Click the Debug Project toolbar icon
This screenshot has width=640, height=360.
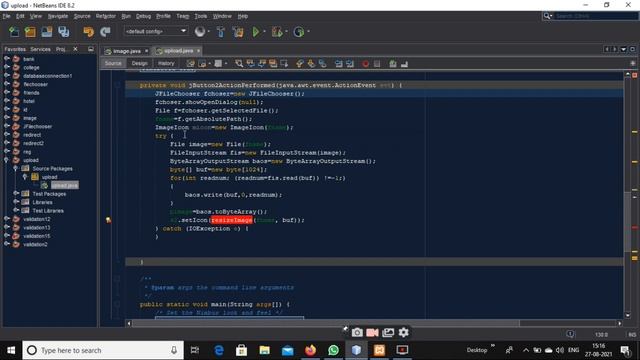click(x=277, y=31)
